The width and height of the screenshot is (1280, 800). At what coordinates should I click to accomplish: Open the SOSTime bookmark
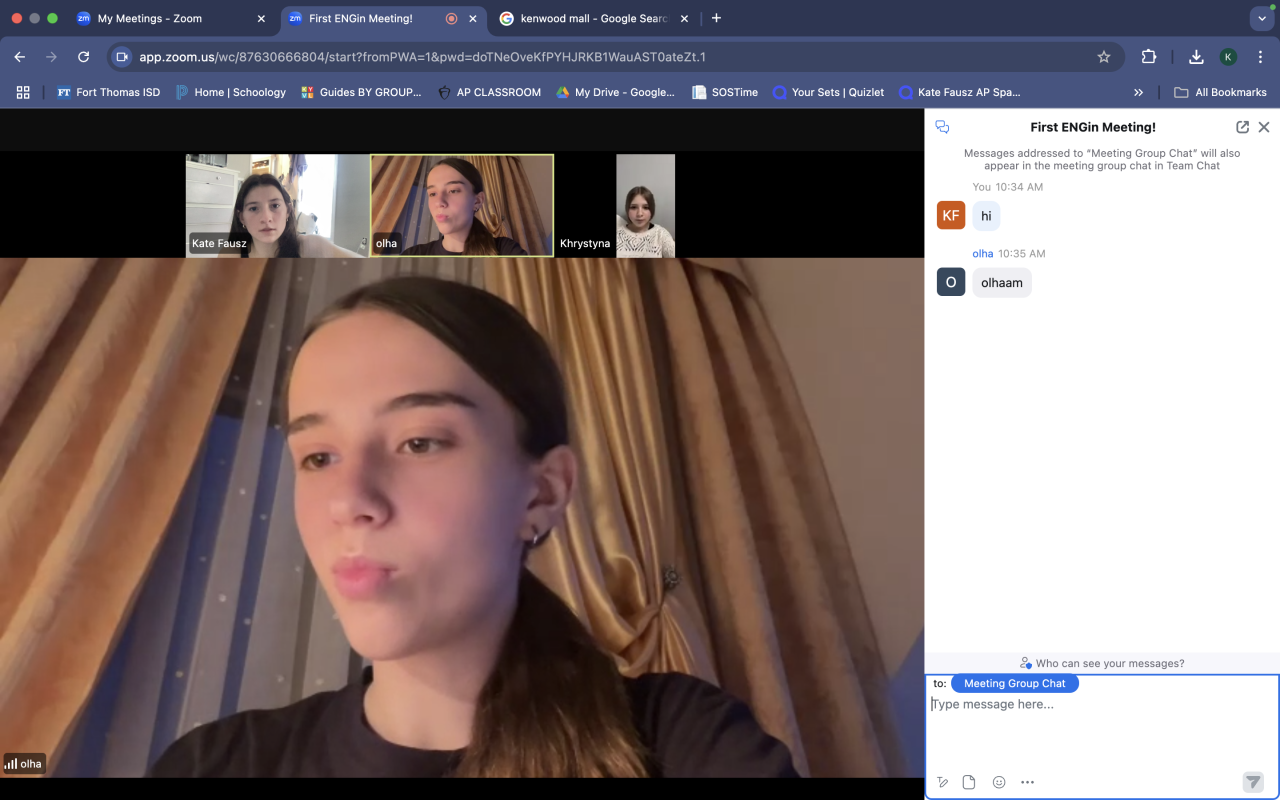[725, 92]
